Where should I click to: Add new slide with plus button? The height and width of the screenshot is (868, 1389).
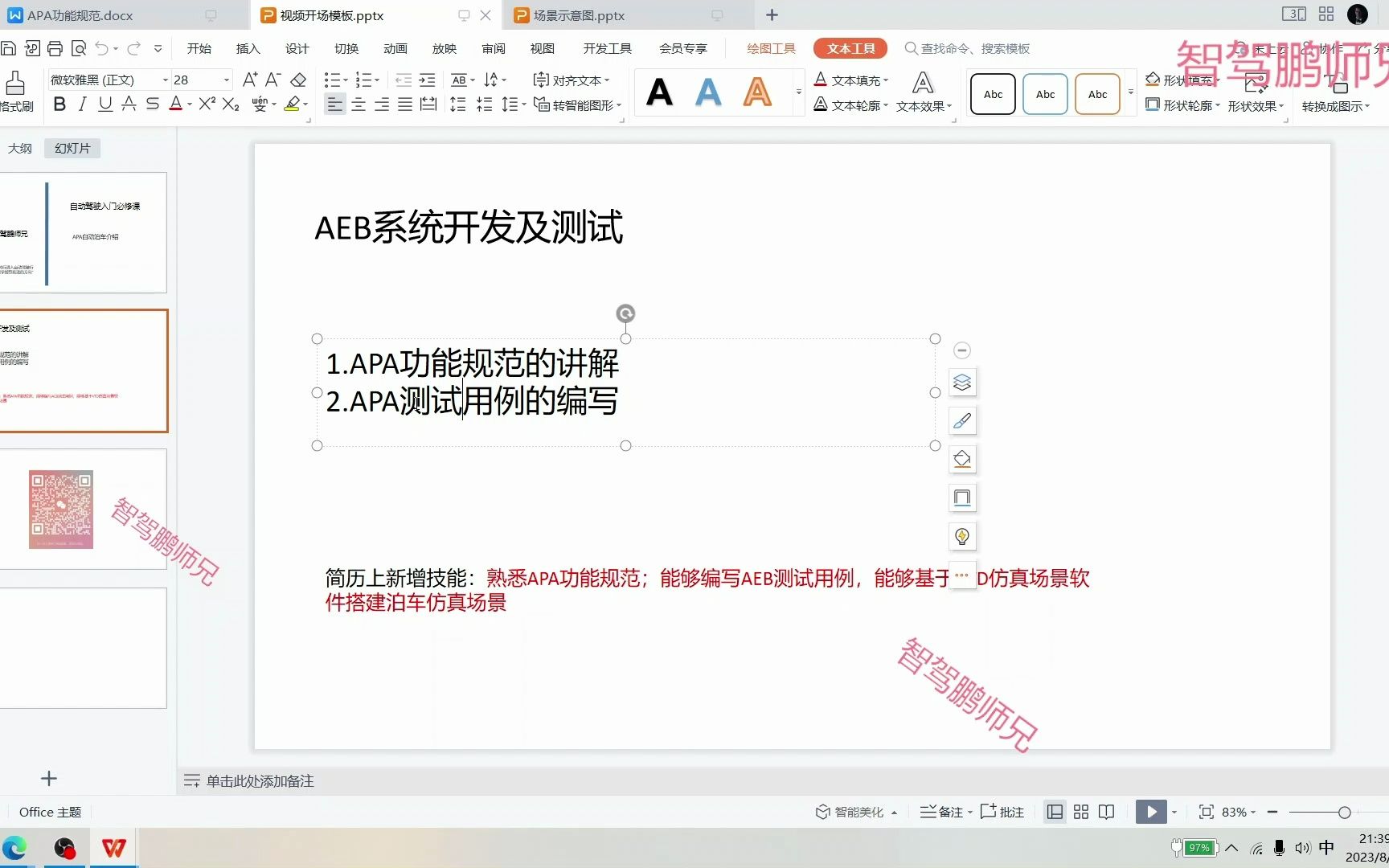pyautogui.click(x=49, y=778)
